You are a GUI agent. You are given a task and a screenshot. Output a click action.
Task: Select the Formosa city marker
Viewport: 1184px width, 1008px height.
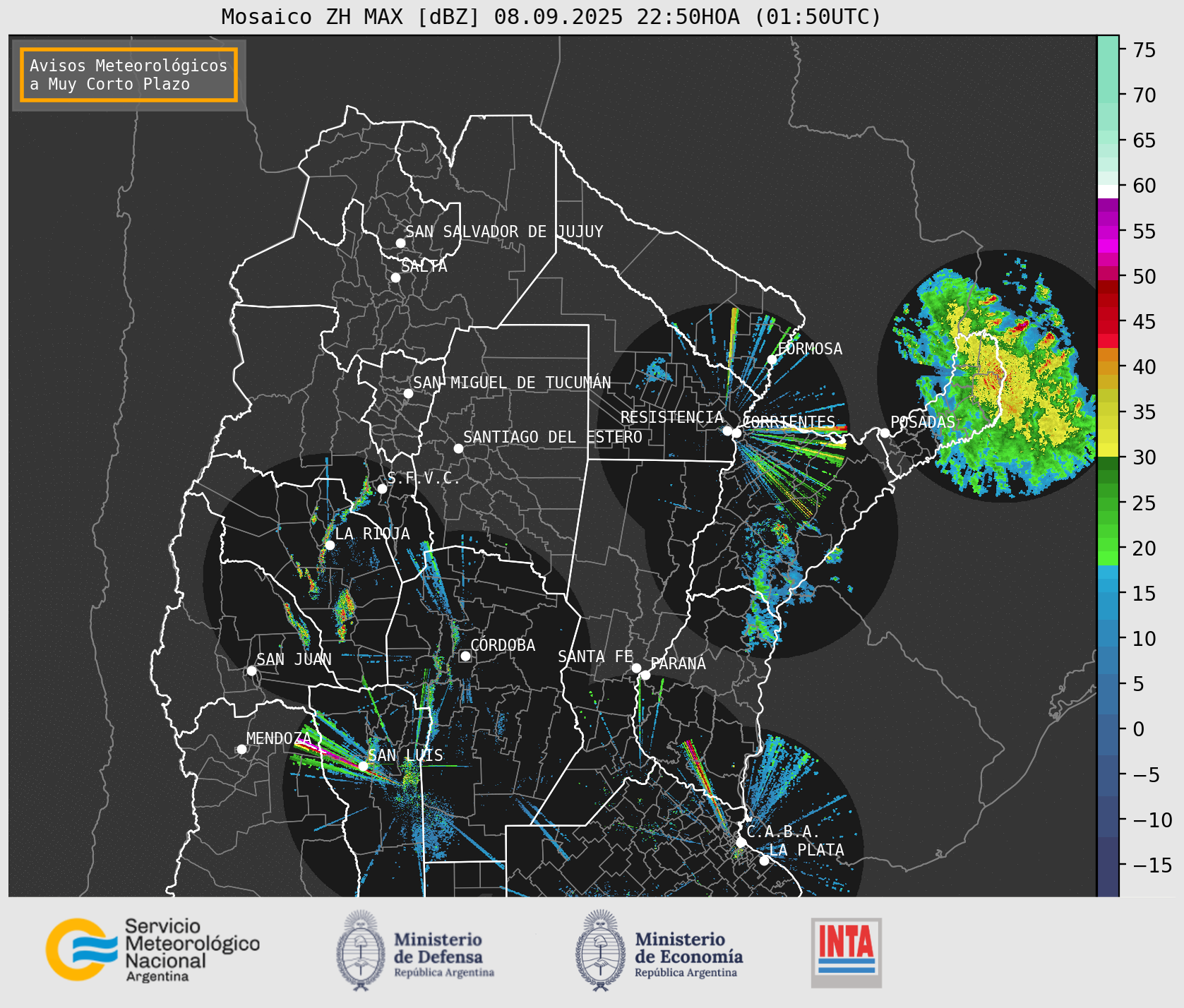coord(772,359)
